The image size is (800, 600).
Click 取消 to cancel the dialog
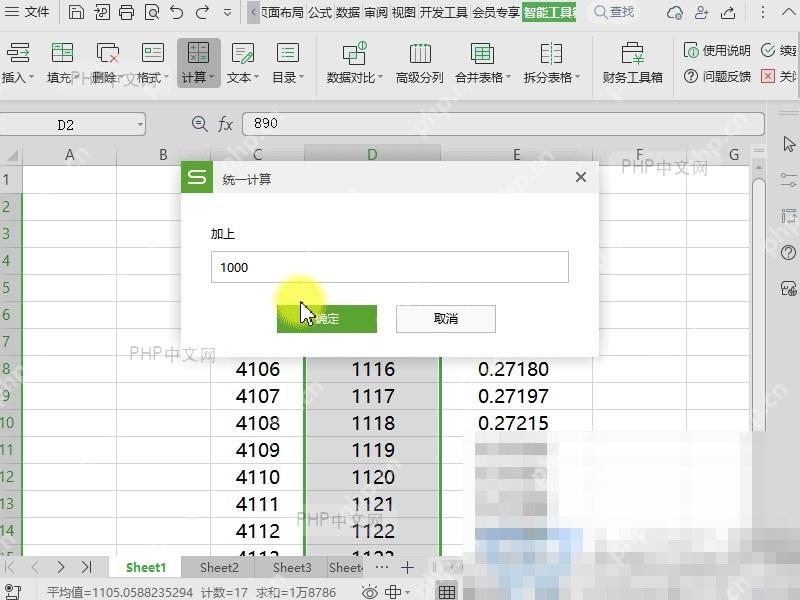[x=445, y=319]
